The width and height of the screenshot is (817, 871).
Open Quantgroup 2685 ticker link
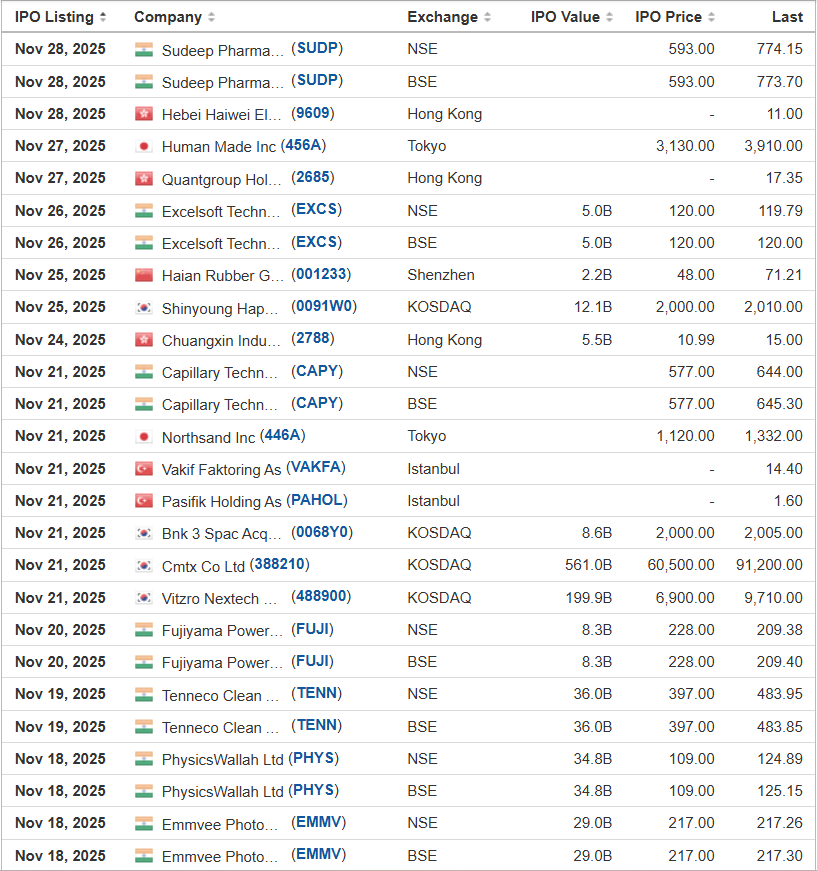(313, 178)
